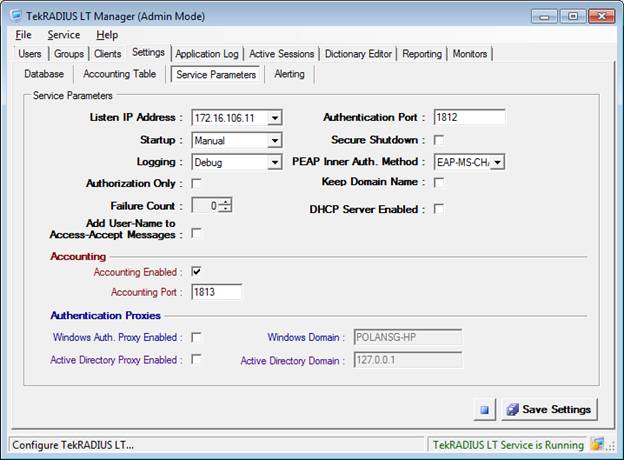
Task: Close the TekRADIUS LT Manager window
Action: (601, 16)
